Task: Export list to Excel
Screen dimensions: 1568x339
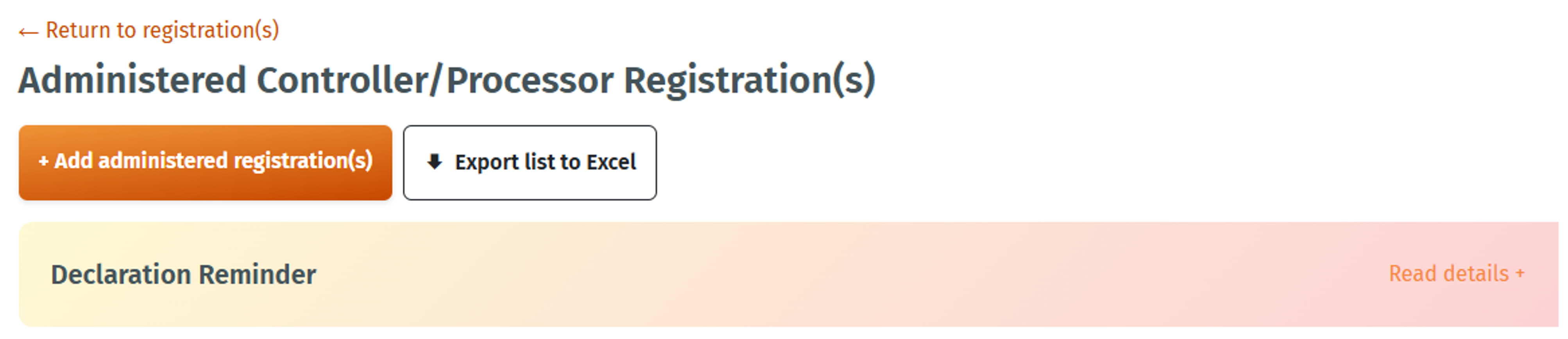Action: pos(529,163)
